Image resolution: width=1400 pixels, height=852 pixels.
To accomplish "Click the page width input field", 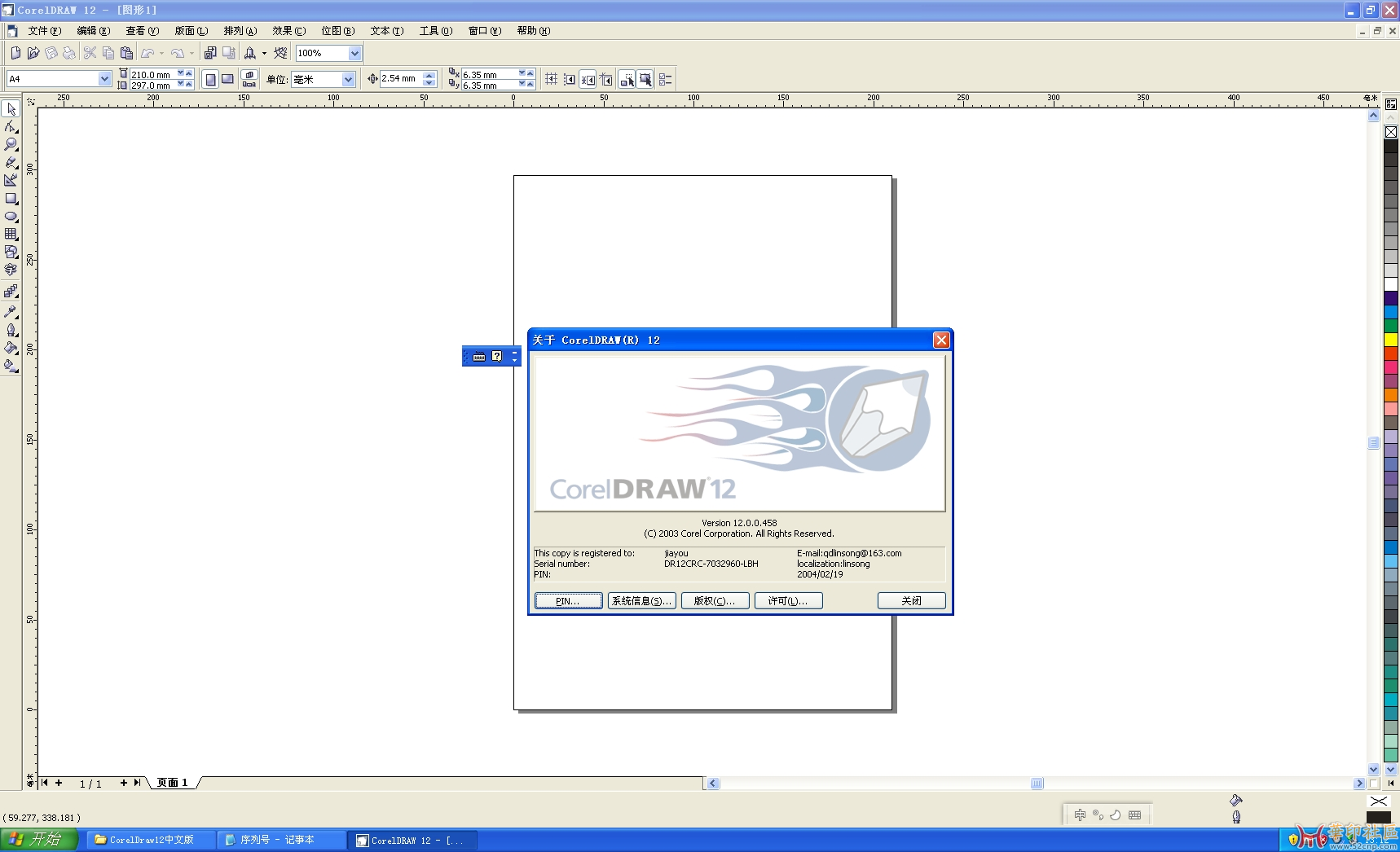I will pyautogui.click(x=153, y=74).
